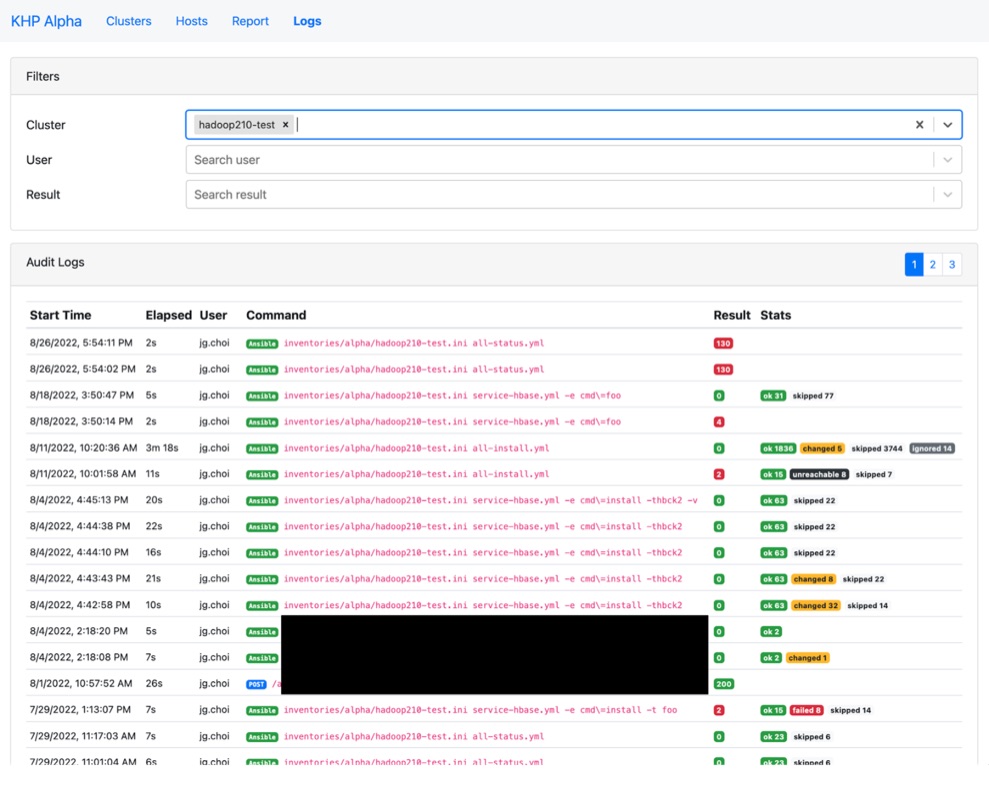Clear all Cluster filter selections

tap(920, 125)
